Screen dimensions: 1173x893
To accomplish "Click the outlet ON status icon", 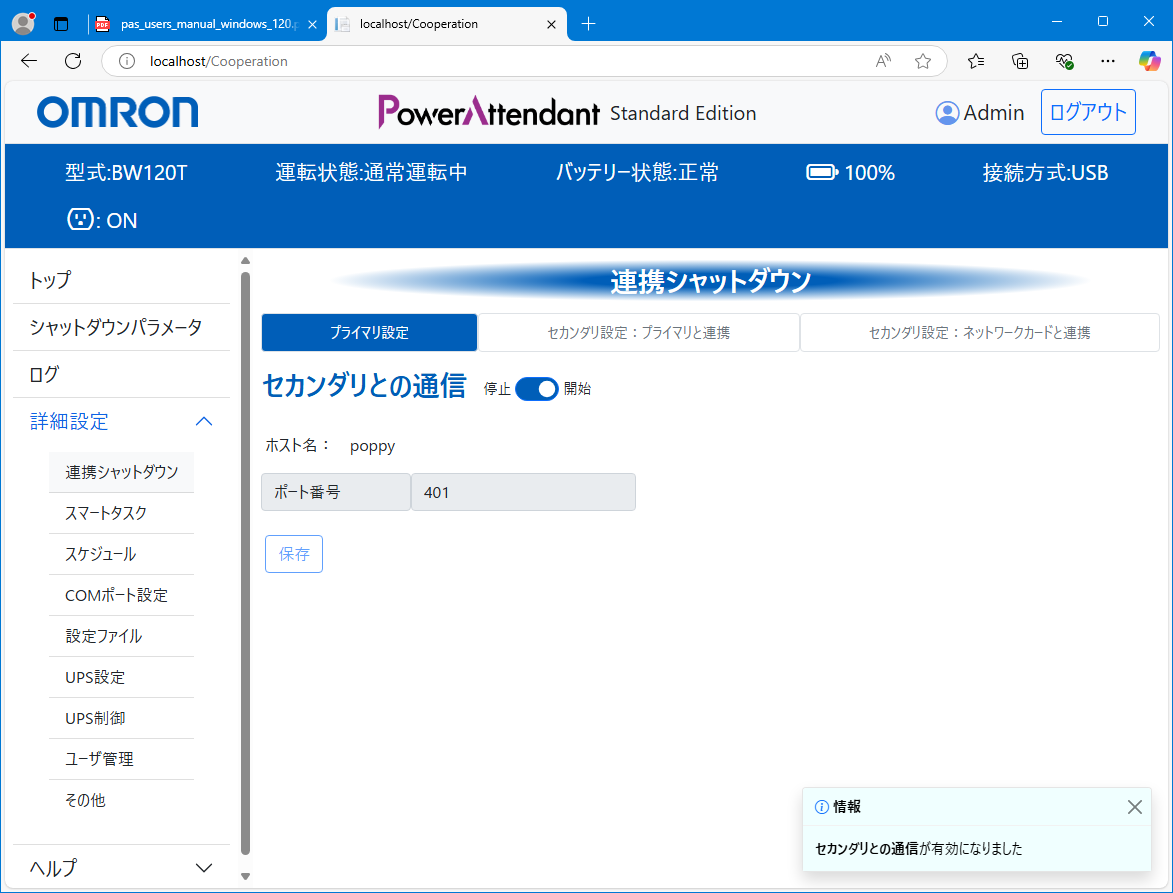I will [x=80, y=219].
